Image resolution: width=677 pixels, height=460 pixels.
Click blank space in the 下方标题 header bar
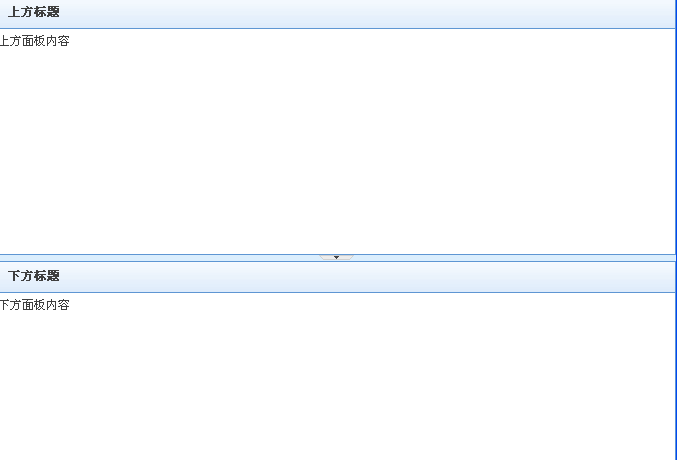(x=367, y=277)
